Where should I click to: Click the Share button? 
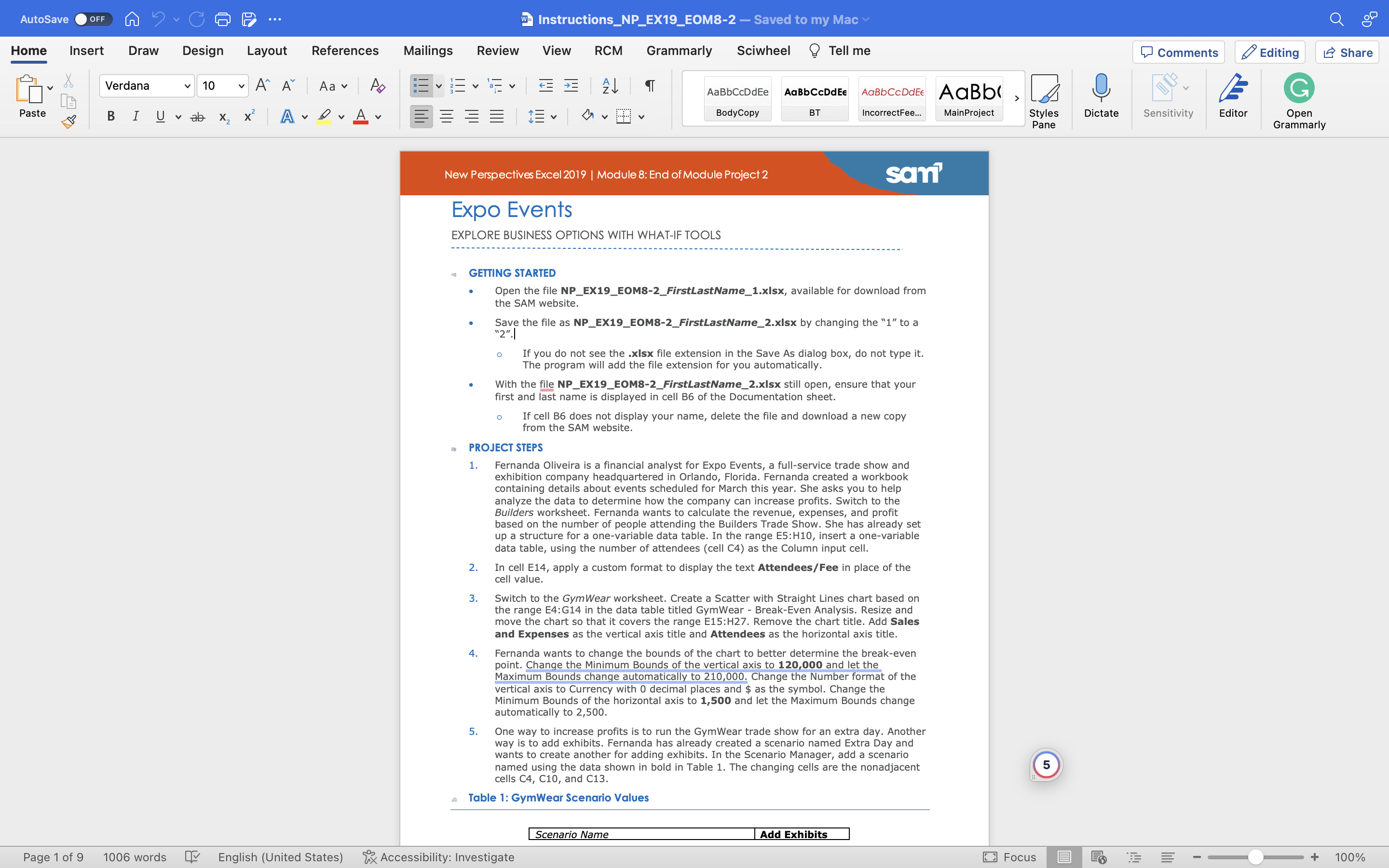pos(1347,52)
